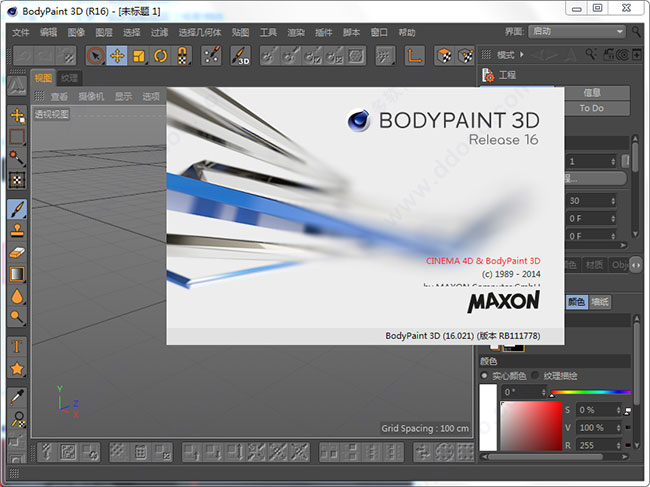Image resolution: width=650 pixels, height=487 pixels.
Task: Click the vertical scrollbar of attribute panel
Action: tap(635, 157)
